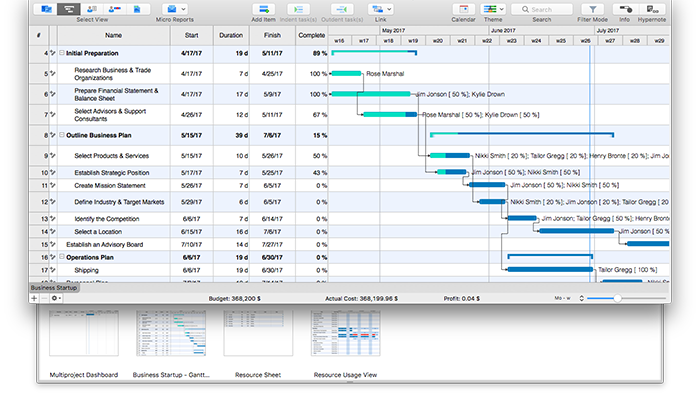The image size is (700, 394).
Task: Click the Link tasks icon
Action: (x=377, y=9)
